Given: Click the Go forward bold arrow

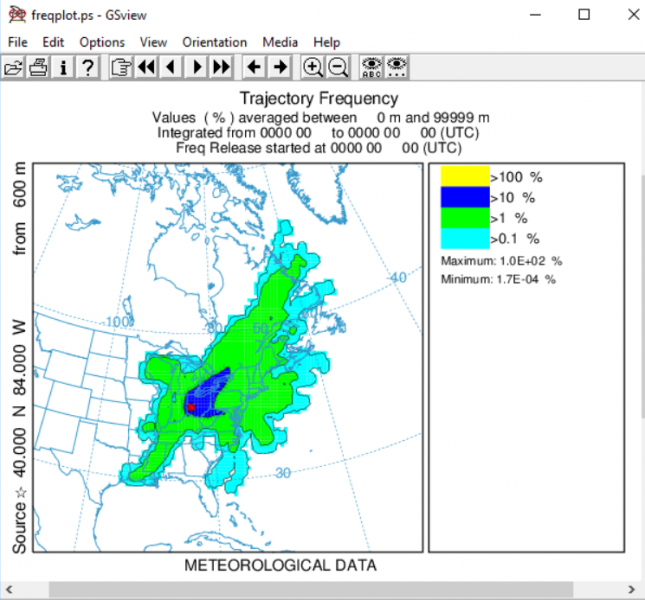Looking at the screenshot, I should [x=280, y=67].
